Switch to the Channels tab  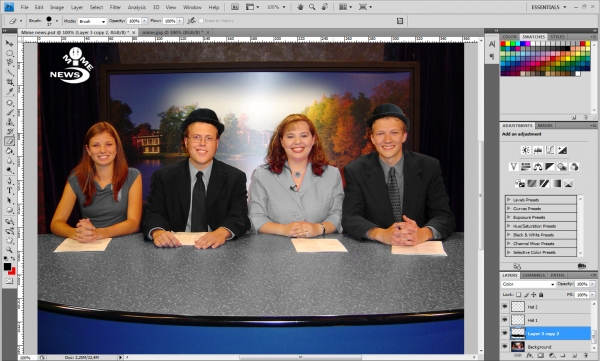[x=533, y=275]
